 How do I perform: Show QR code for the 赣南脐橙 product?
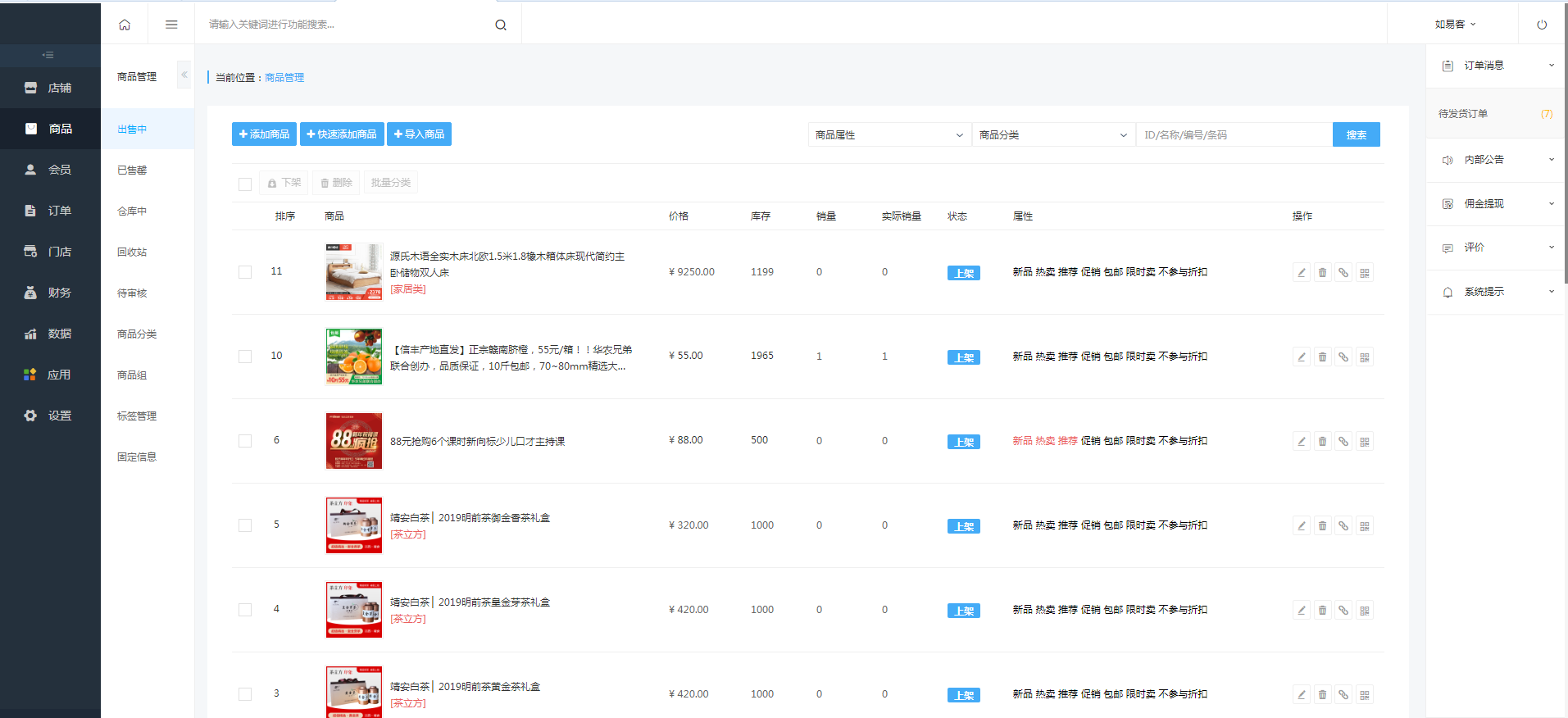(1365, 357)
